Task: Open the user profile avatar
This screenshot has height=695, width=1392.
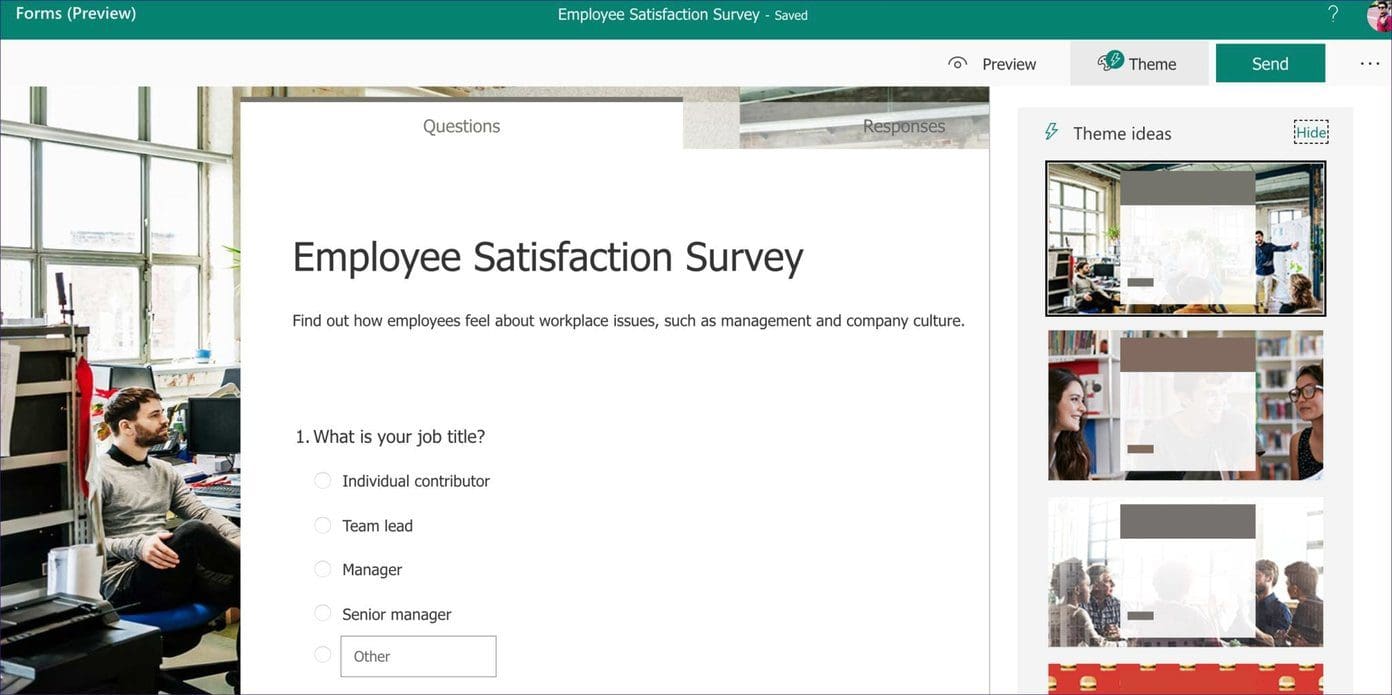Action: tap(1380, 16)
